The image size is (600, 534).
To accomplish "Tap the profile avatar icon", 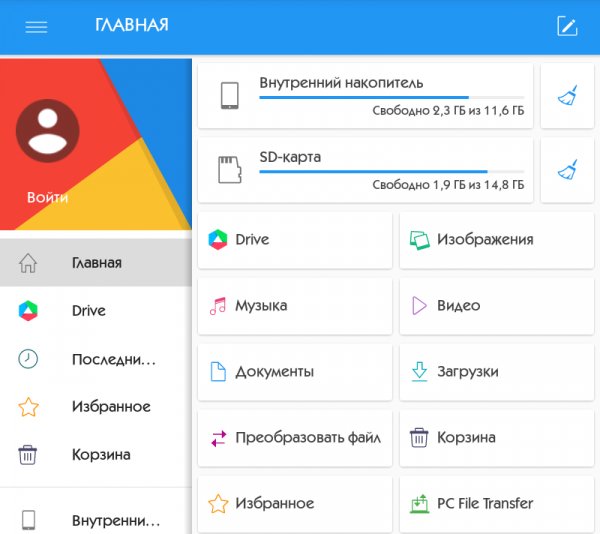I will (48, 131).
